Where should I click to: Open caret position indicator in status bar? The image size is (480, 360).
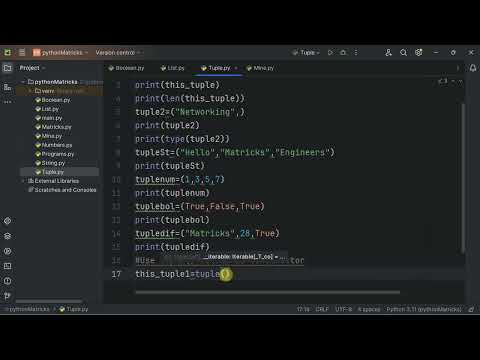[x=303, y=309]
